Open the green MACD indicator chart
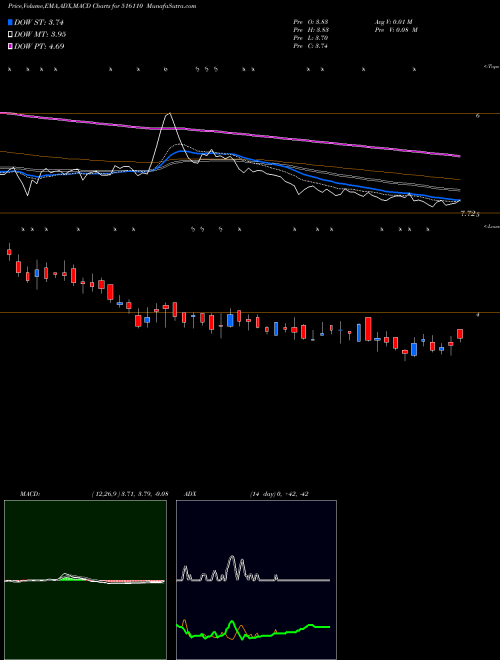The image size is (500, 660). click(x=85, y=580)
